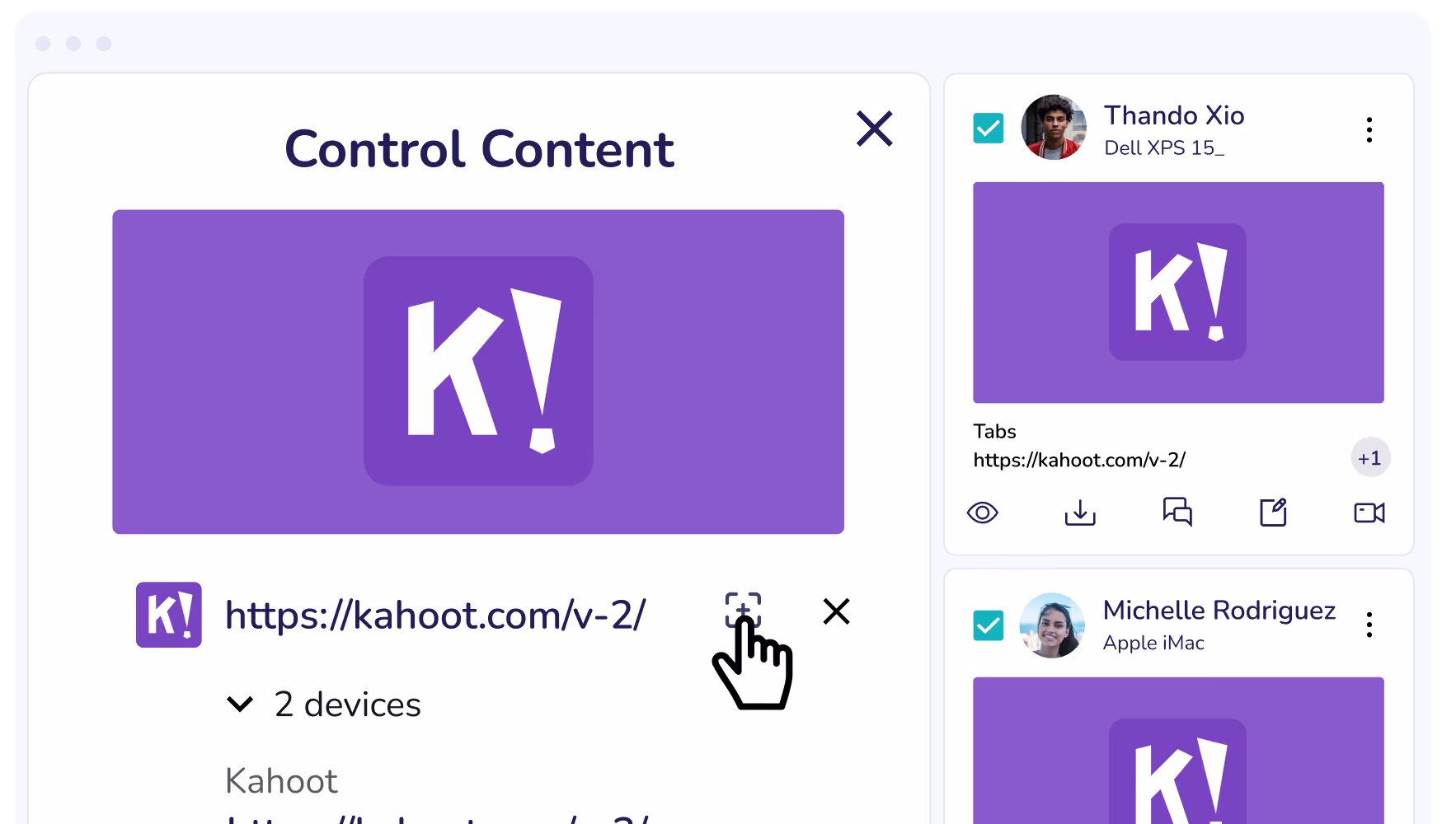Click the +1 tabs badge
The width and height of the screenshot is (1456, 824).
pyautogui.click(x=1370, y=457)
